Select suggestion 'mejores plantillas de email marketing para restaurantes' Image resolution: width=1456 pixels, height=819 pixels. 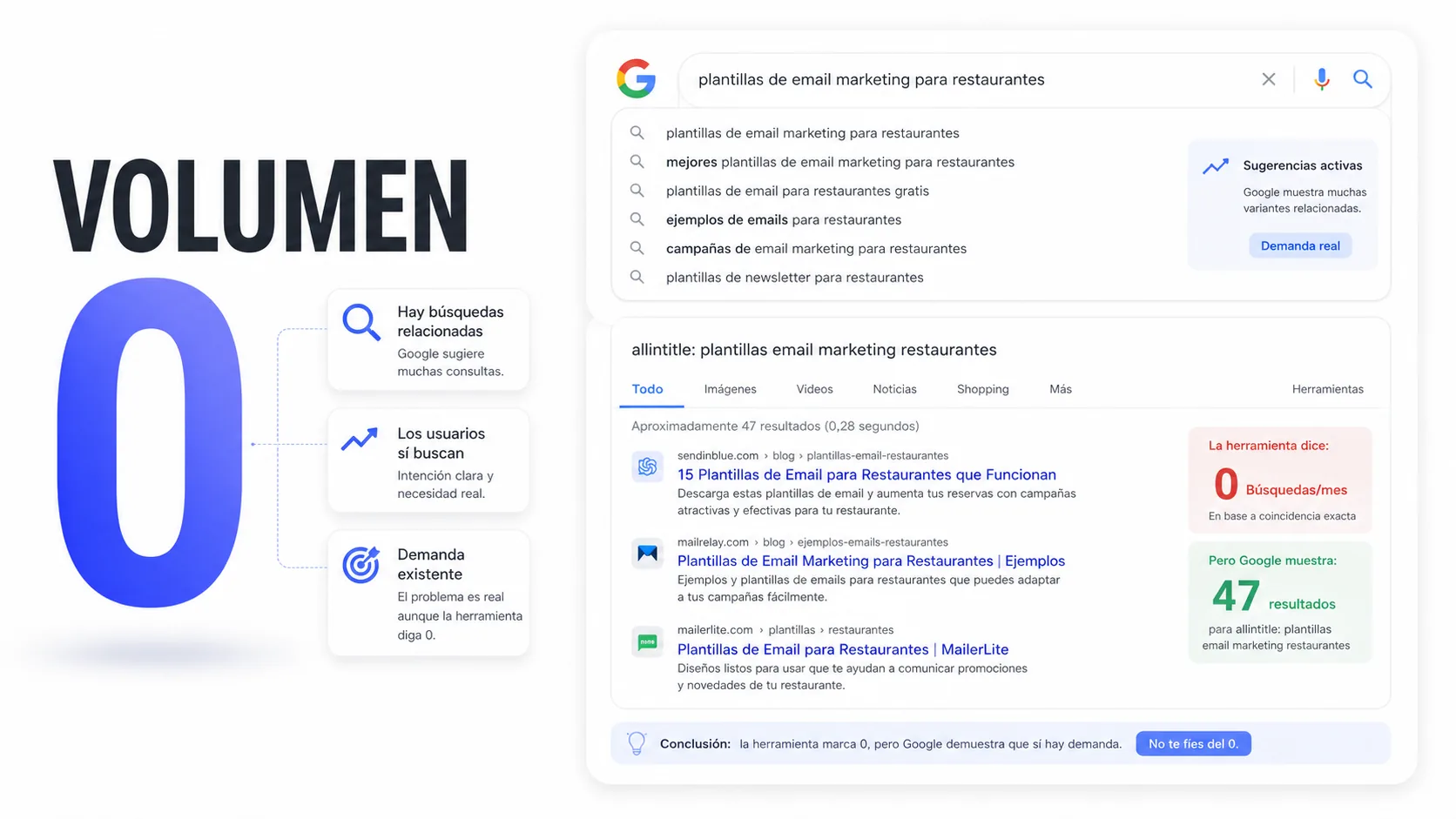tap(840, 162)
